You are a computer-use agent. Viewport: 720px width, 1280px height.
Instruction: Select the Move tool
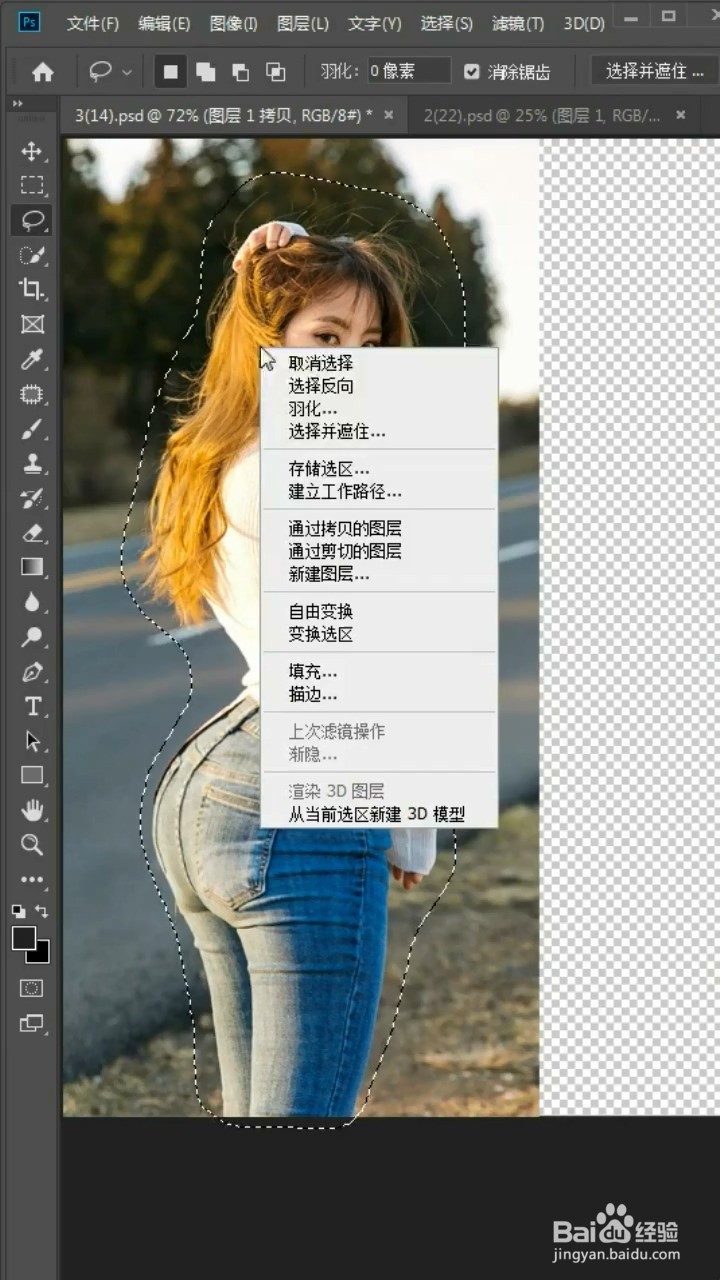coord(32,151)
